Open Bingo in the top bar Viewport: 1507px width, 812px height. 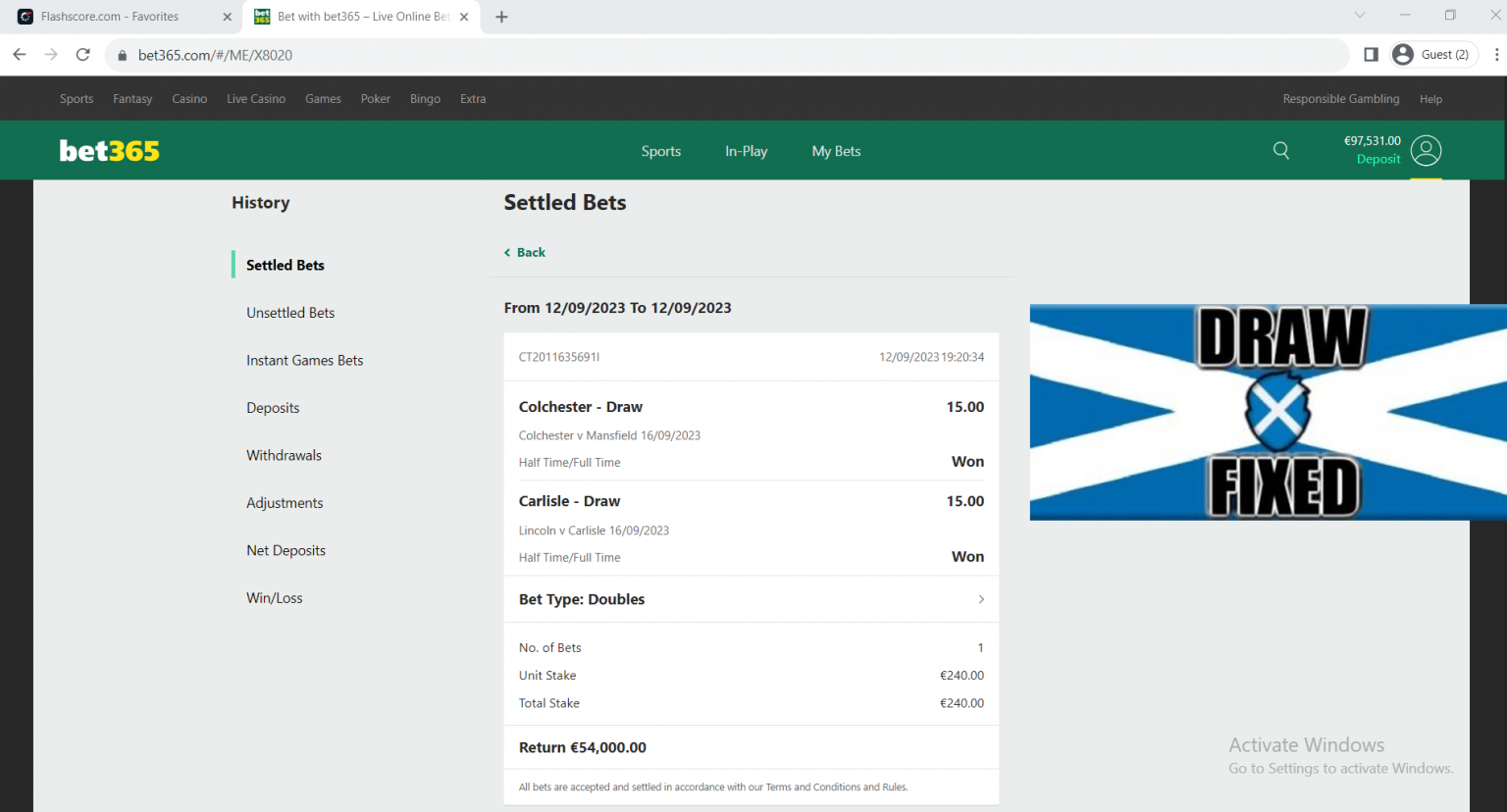(425, 99)
